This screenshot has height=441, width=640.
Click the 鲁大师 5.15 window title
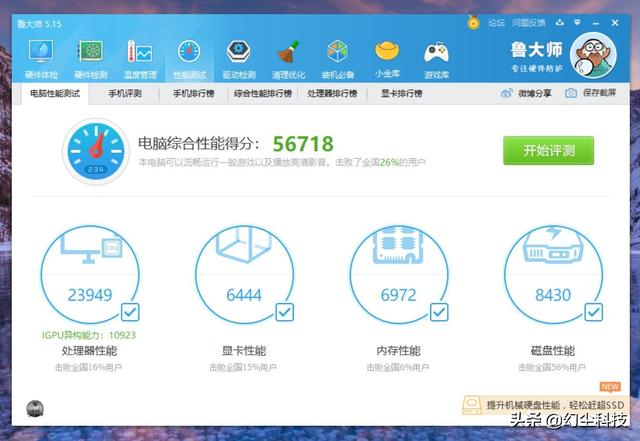coord(40,24)
